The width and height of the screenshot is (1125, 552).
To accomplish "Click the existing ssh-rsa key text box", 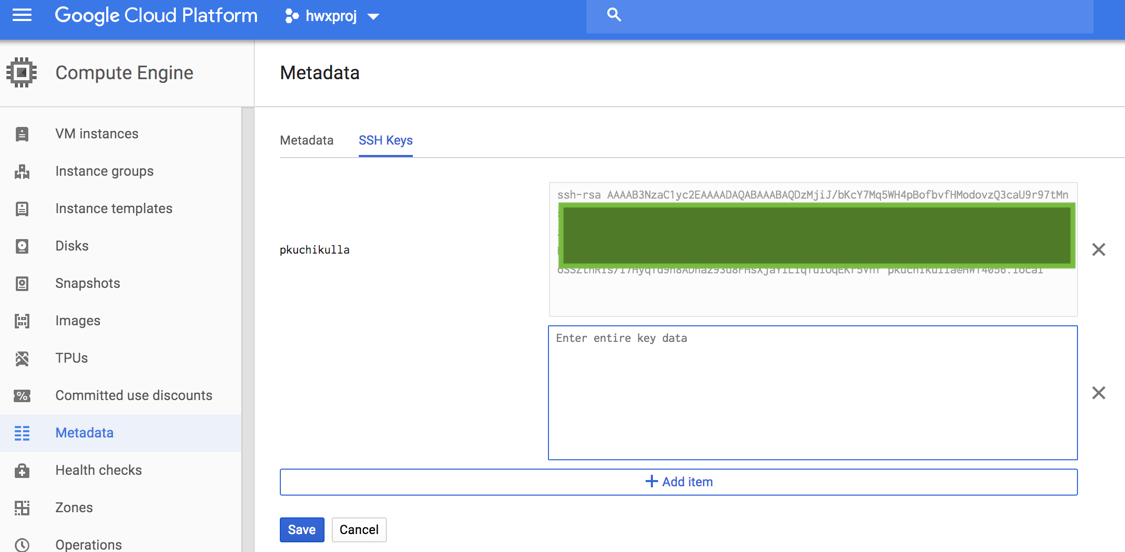I will click(813, 249).
